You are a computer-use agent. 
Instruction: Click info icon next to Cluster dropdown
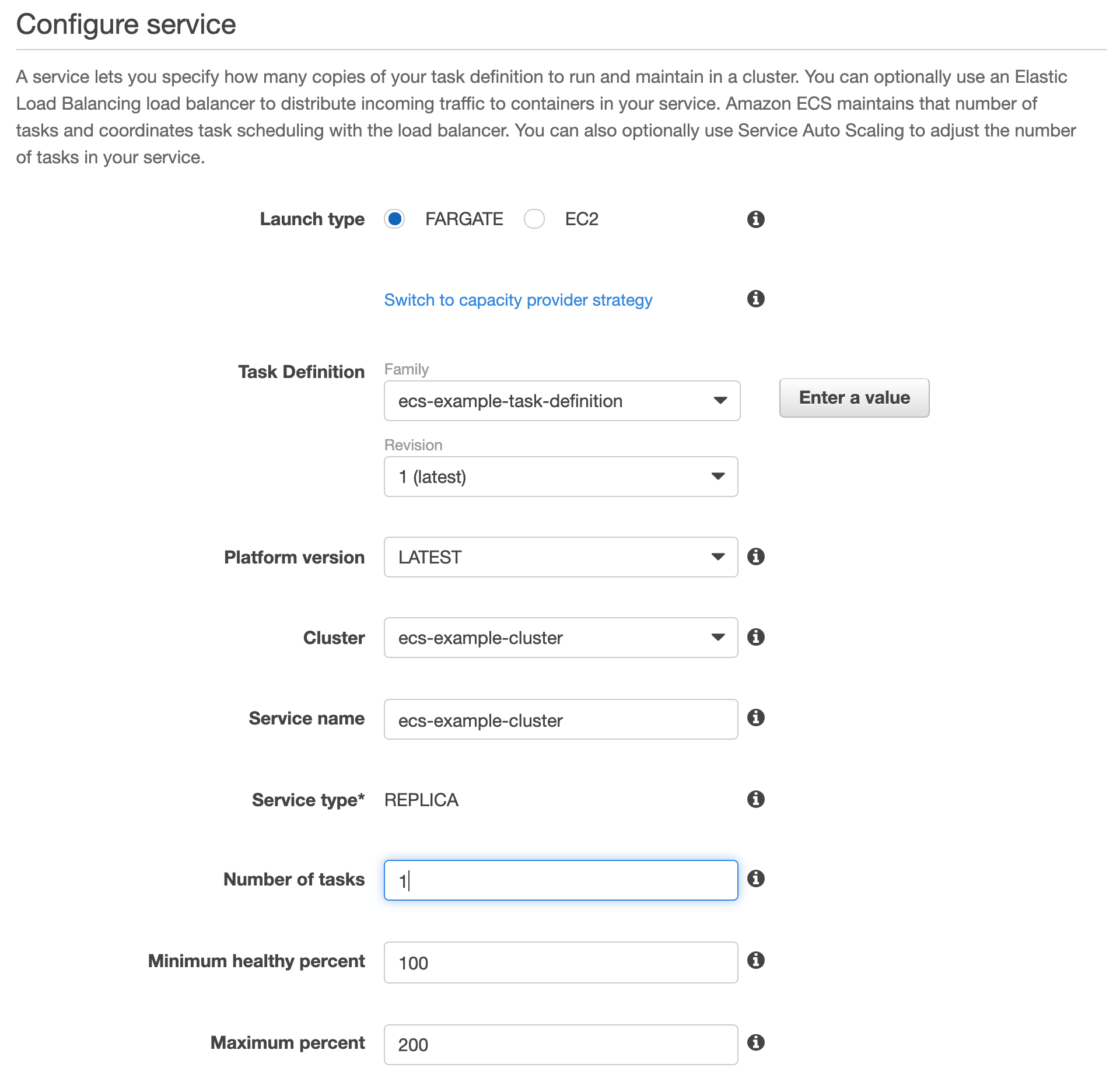755,637
